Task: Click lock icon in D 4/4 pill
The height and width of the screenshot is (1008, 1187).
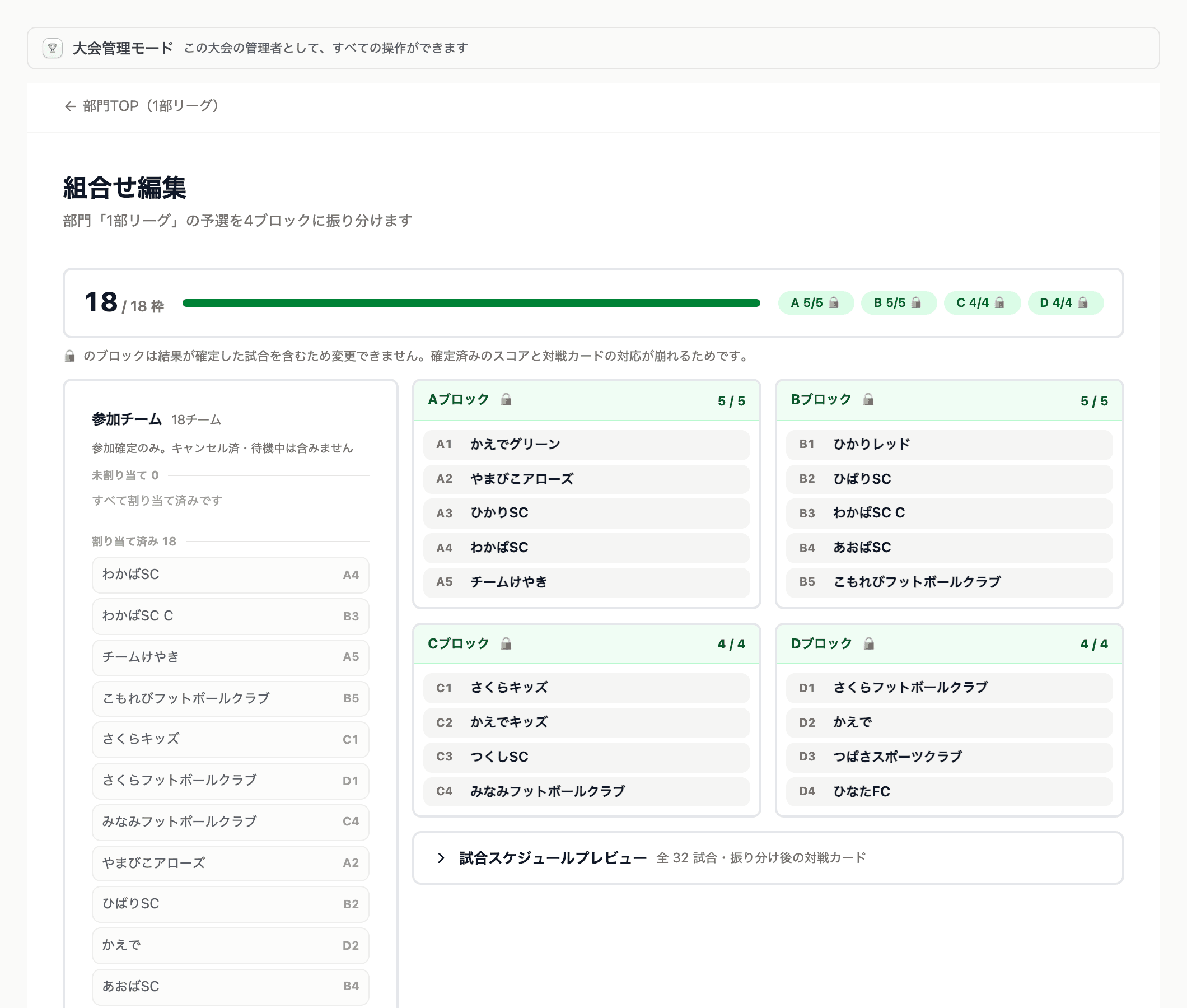Action: [x=1082, y=302]
